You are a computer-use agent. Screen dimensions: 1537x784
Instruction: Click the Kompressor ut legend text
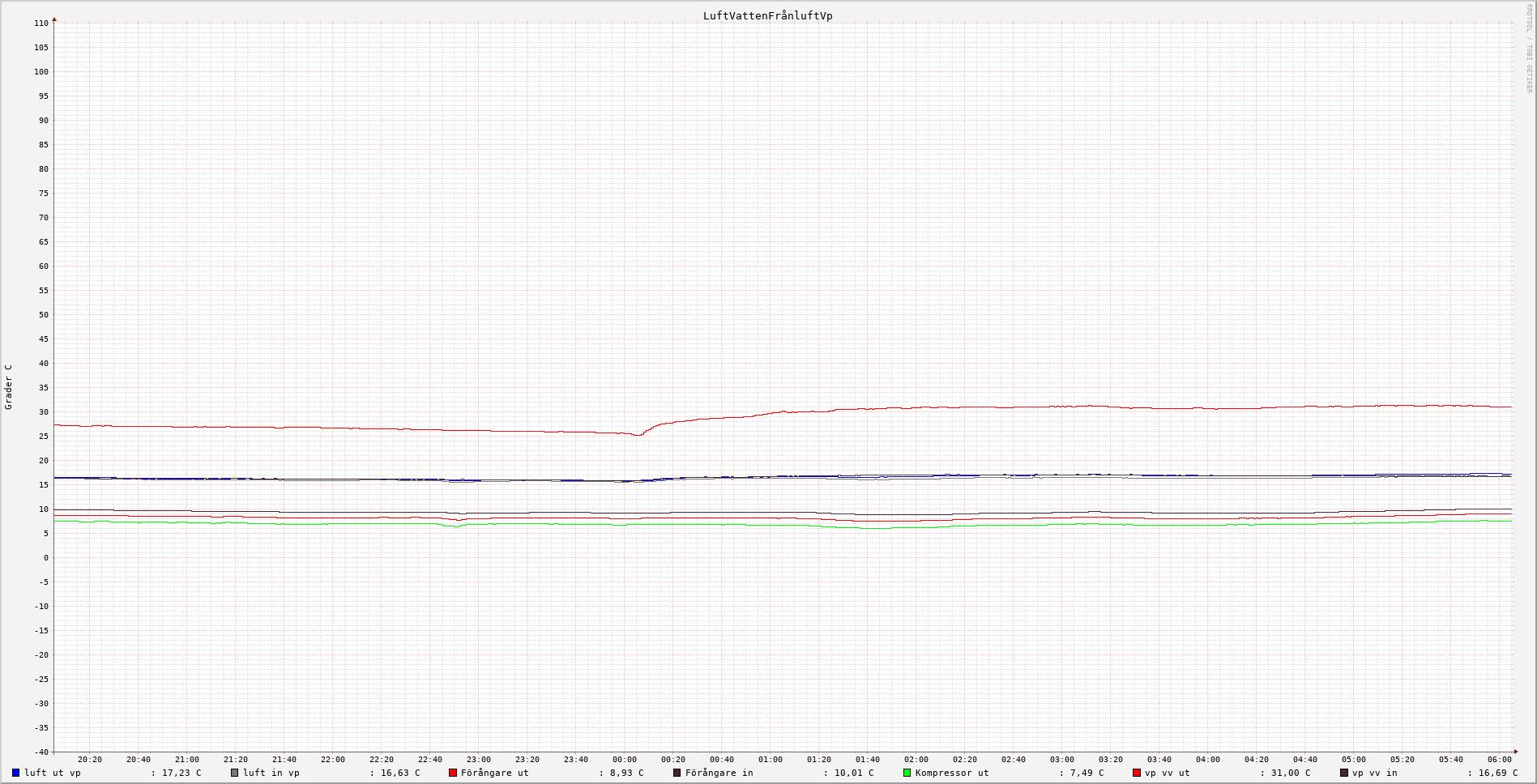coord(951,773)
